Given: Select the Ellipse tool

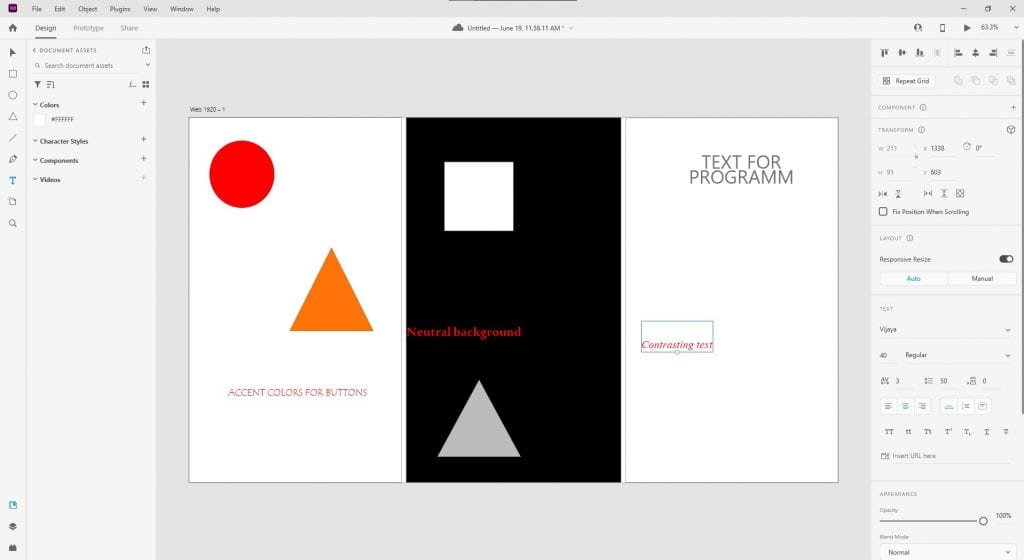Looking at the screenshot, I should (13, 95).
